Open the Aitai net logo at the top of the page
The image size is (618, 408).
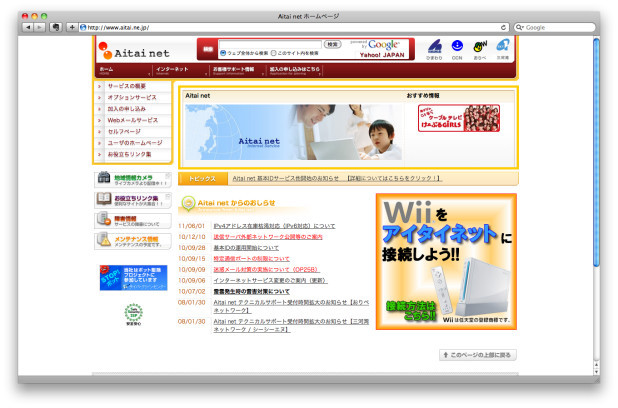134,51
